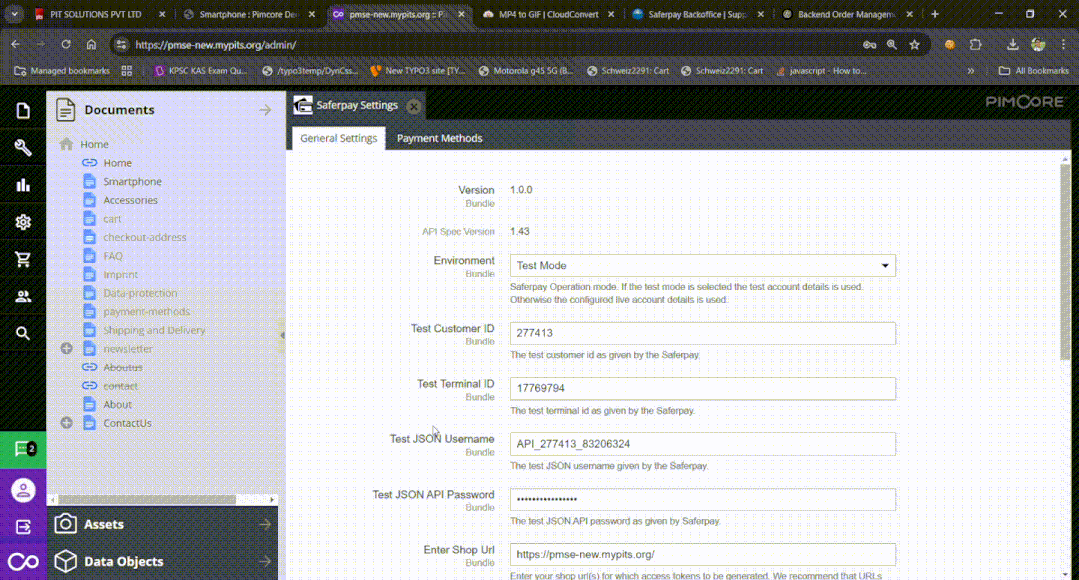Screen dimensions: 1079x580
Task: Select the contact link document
Action: [120, 386]
